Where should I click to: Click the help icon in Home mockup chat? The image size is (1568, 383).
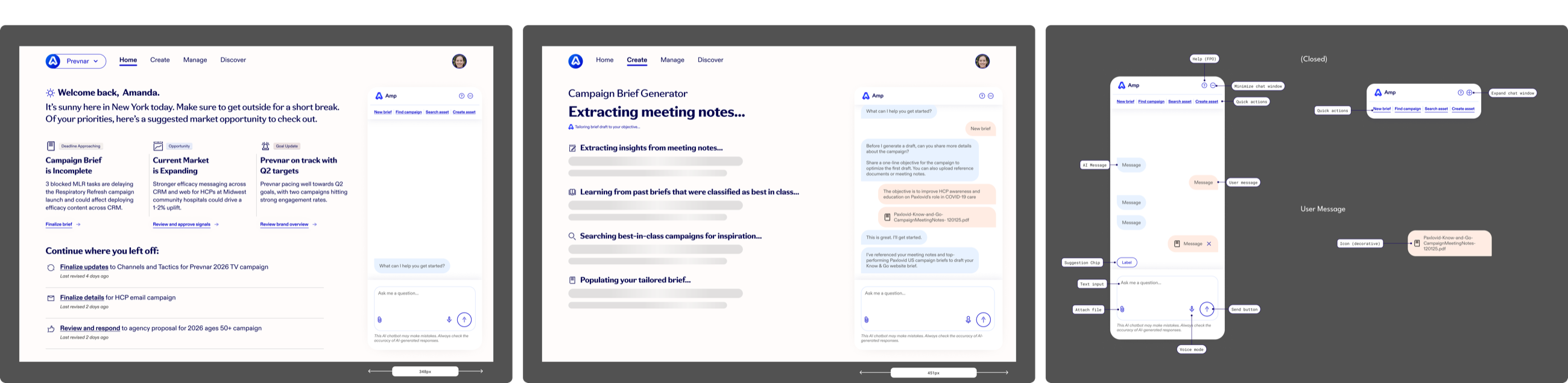coord(461,95)
